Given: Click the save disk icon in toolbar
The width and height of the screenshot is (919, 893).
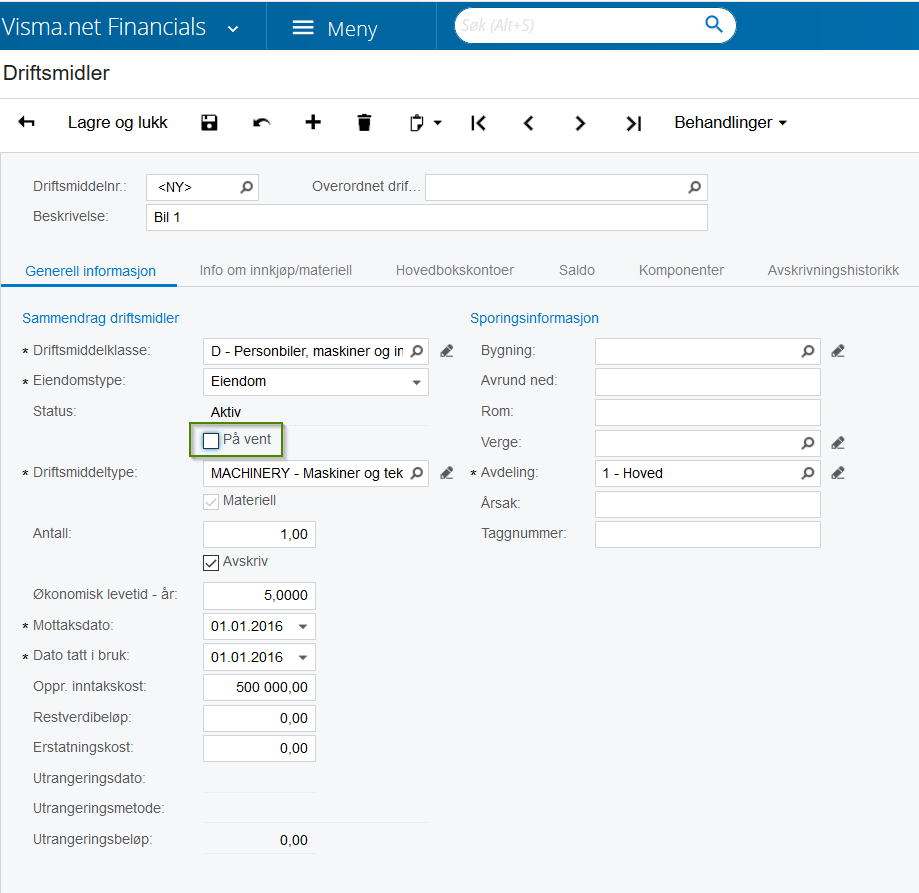Looking at the screenshot, I should [x=209, y=122].
